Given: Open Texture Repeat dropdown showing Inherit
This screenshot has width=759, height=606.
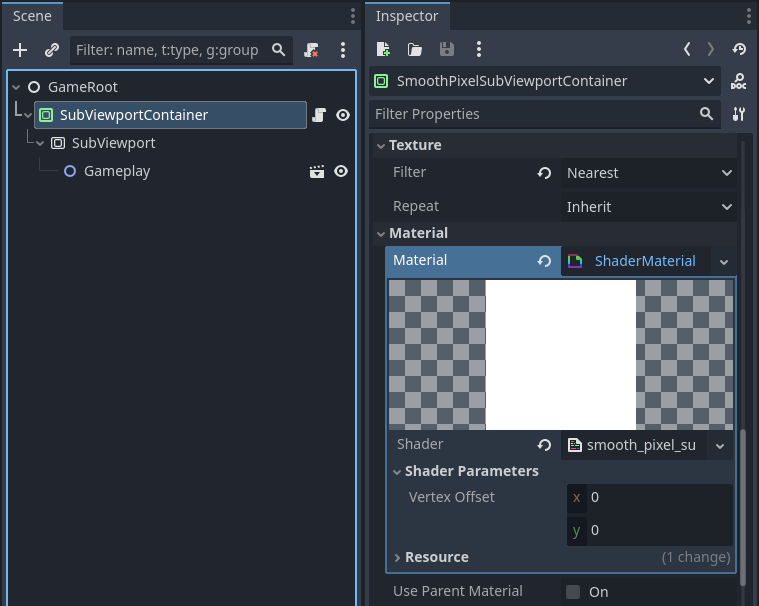Looking at the screenshot, I should tap(649, 207).
